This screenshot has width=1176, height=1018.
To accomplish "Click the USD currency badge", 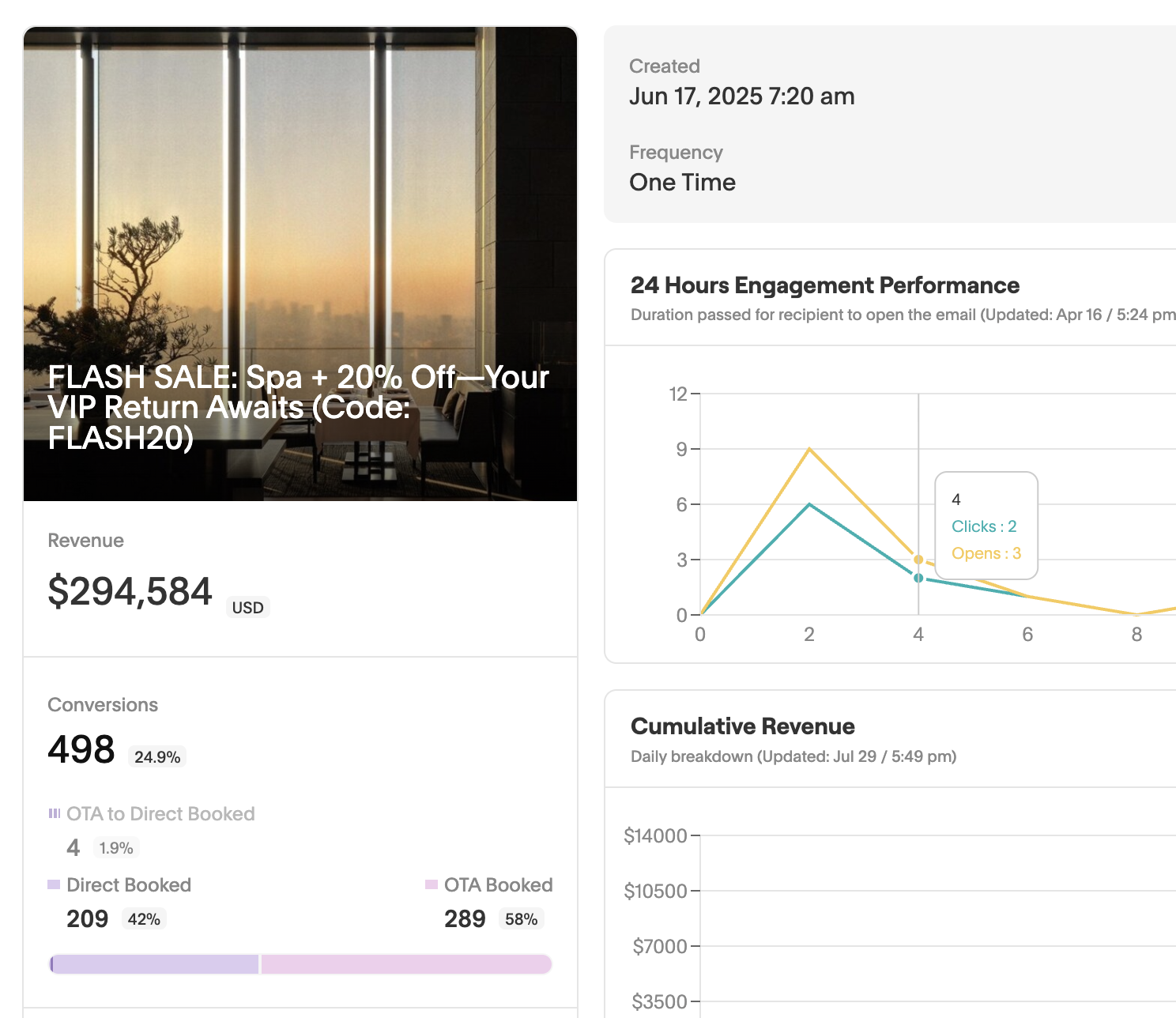I will click(247, 608).
